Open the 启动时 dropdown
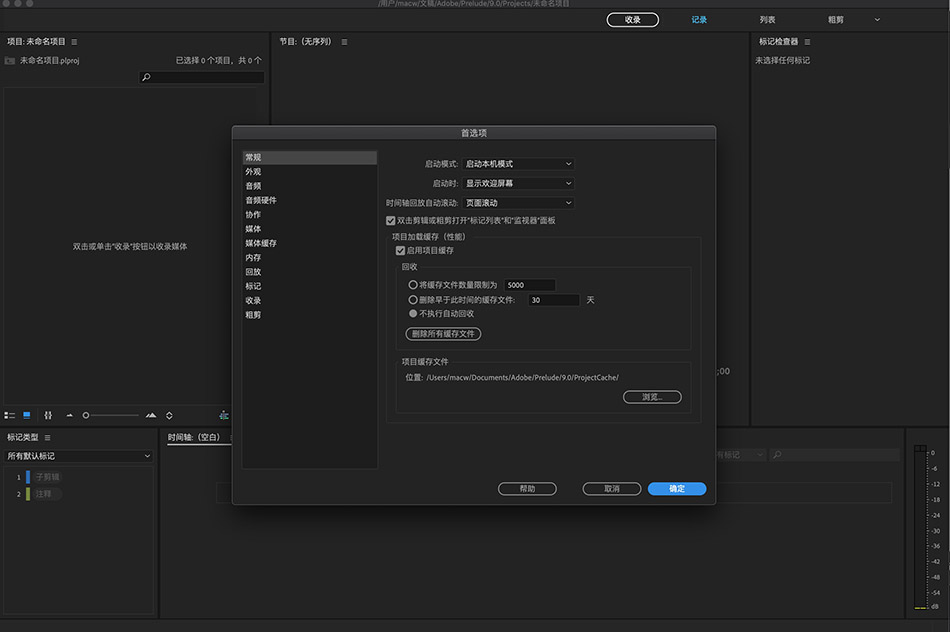Screen dimensions: 950x632 click(x=518, y=183)
